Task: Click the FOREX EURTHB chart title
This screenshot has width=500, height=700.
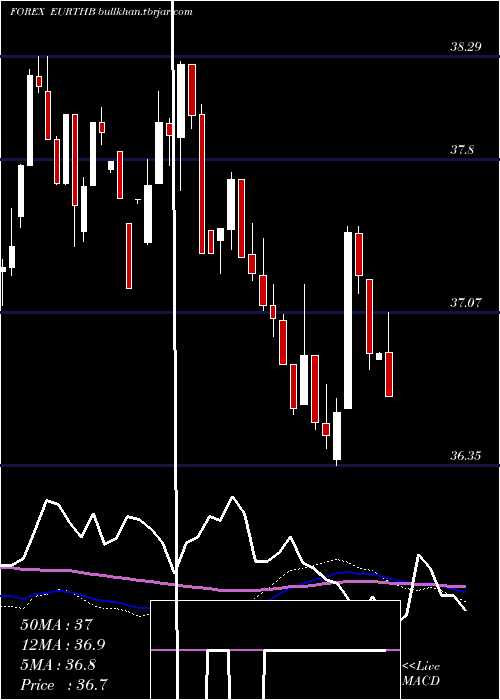Action: [53, 12]
